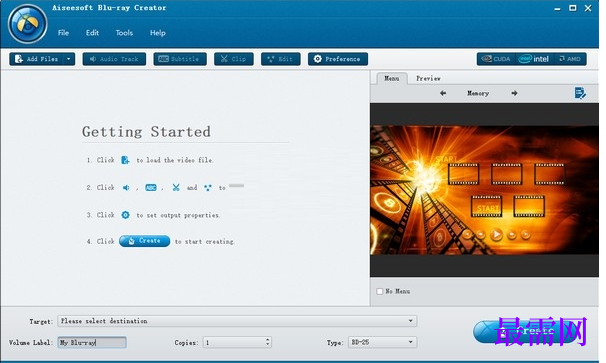
Task: Open the File menu
Action: [63, 33]
